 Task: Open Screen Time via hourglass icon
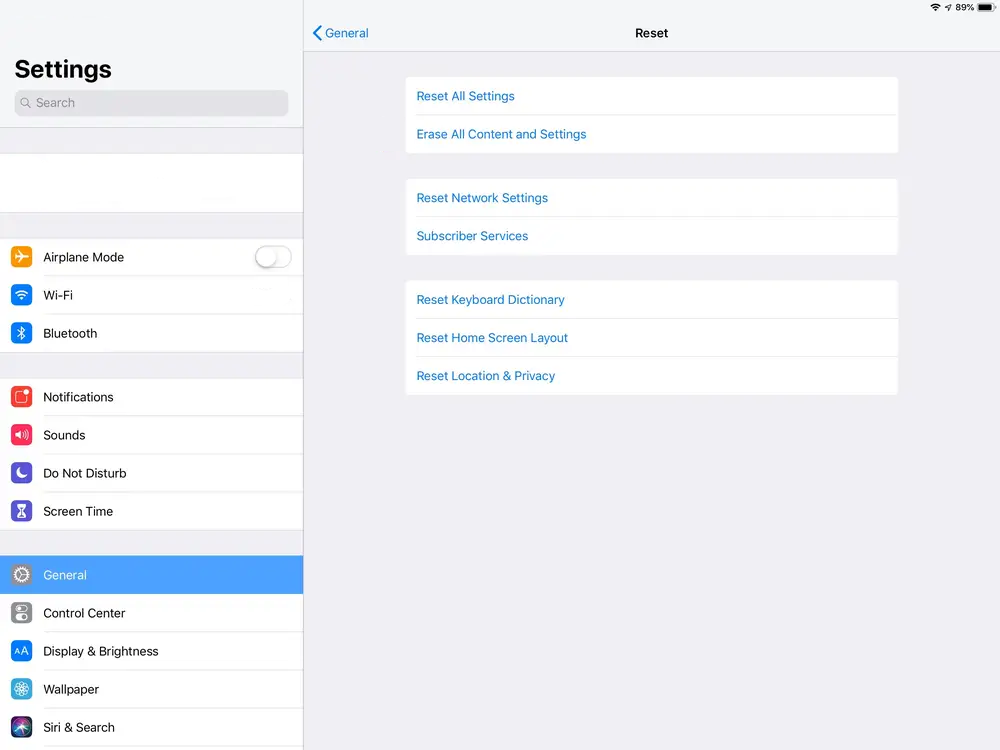coord(21,511)
